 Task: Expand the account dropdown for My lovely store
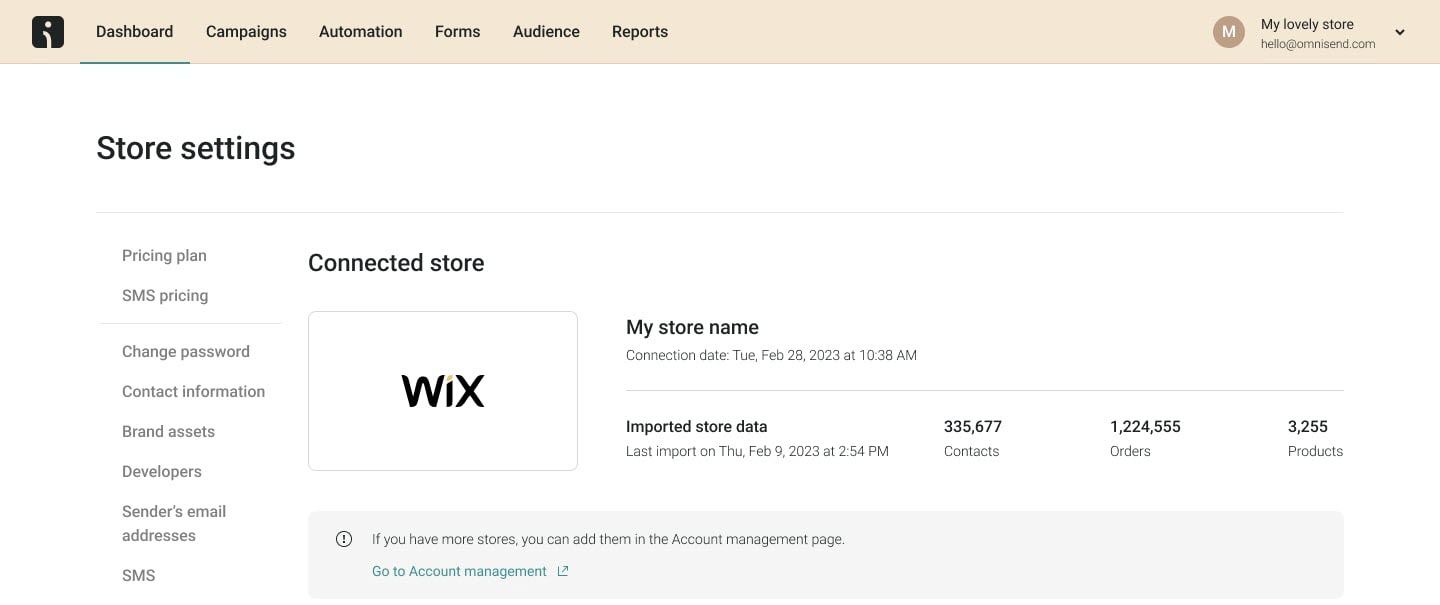click(x=1400, y=31)
